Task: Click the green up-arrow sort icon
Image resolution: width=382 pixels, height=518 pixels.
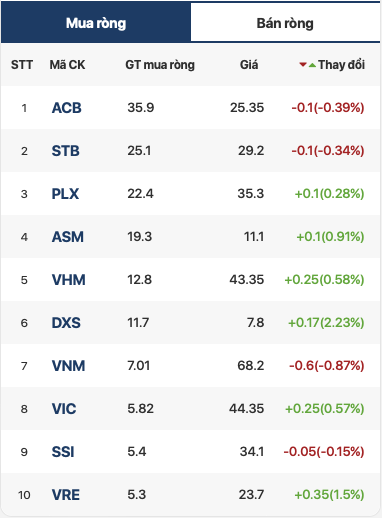Action: [x=312, y=65]
